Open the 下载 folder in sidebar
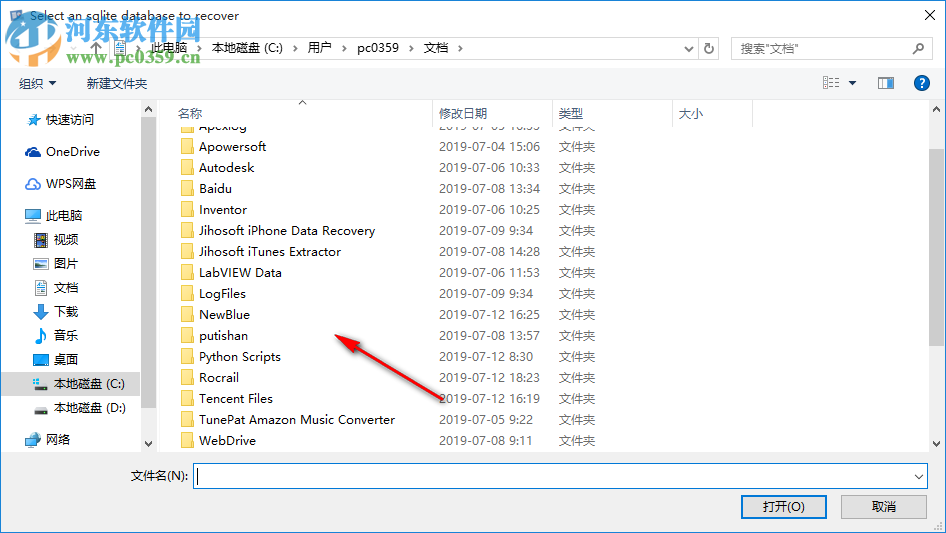The height and width of the screenshot is (533, 946). 65,311
